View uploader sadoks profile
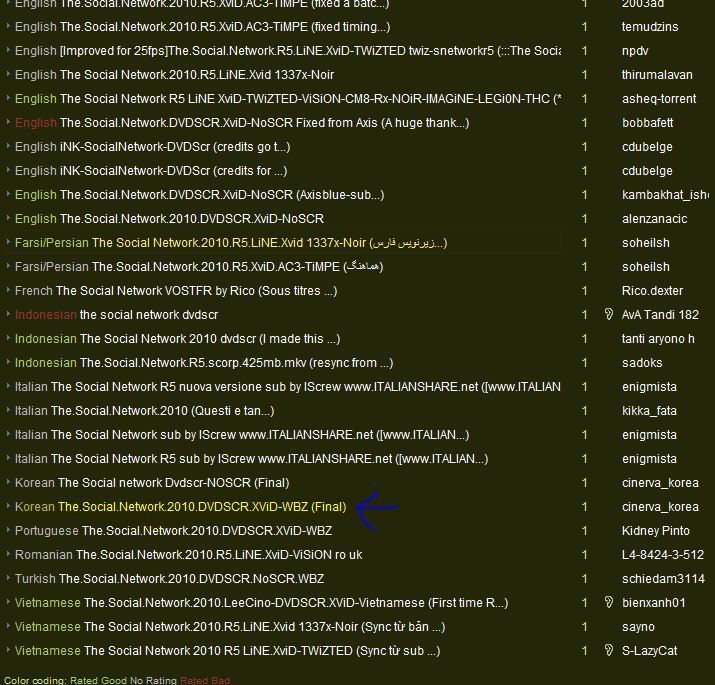Image resolution: width=715 pixels, height=685 pixels. click(x=642, y=363)
